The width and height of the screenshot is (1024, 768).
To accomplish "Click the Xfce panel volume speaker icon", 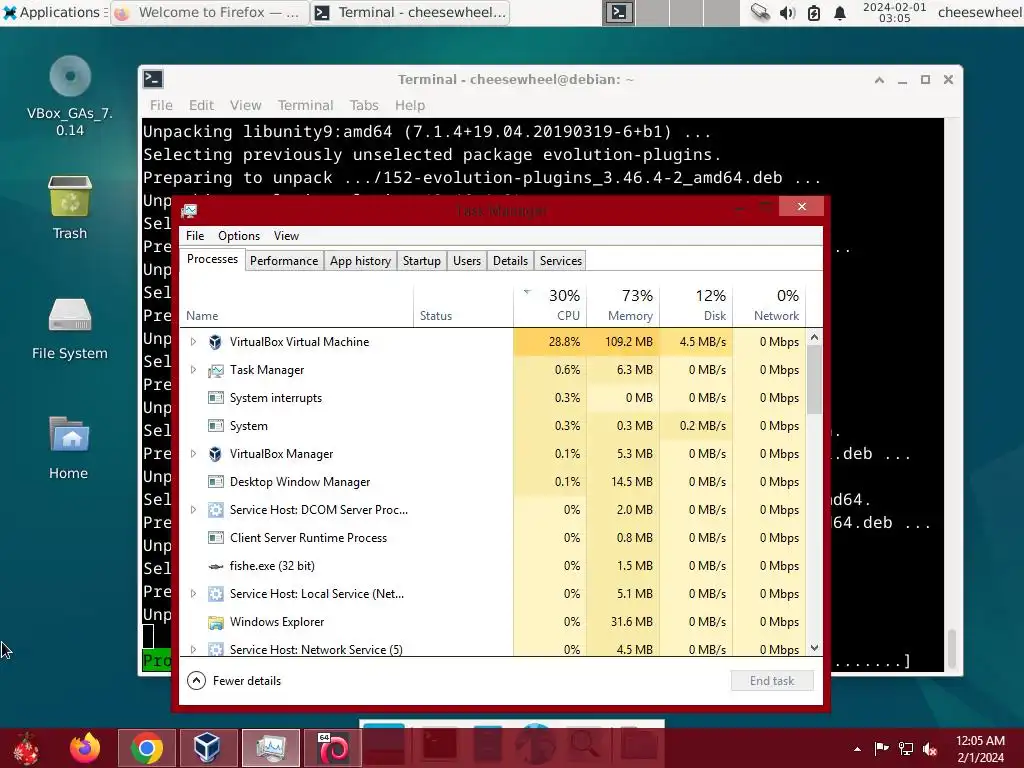I will point(787,12).
